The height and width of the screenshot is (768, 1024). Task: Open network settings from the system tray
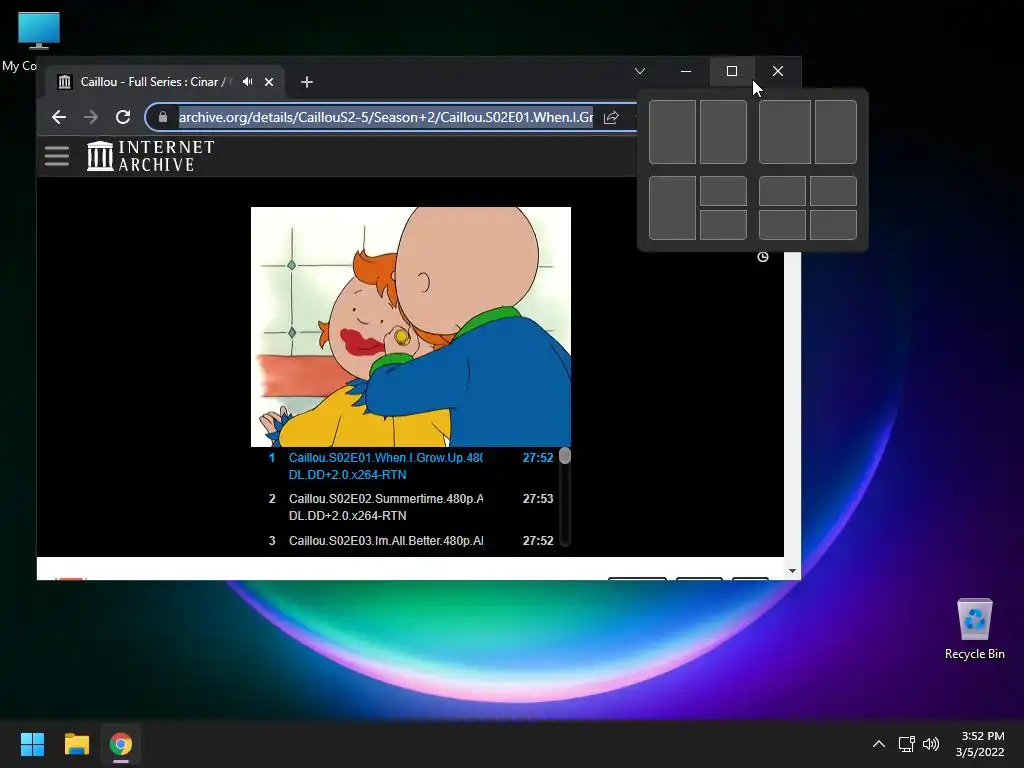pos(906,744)
